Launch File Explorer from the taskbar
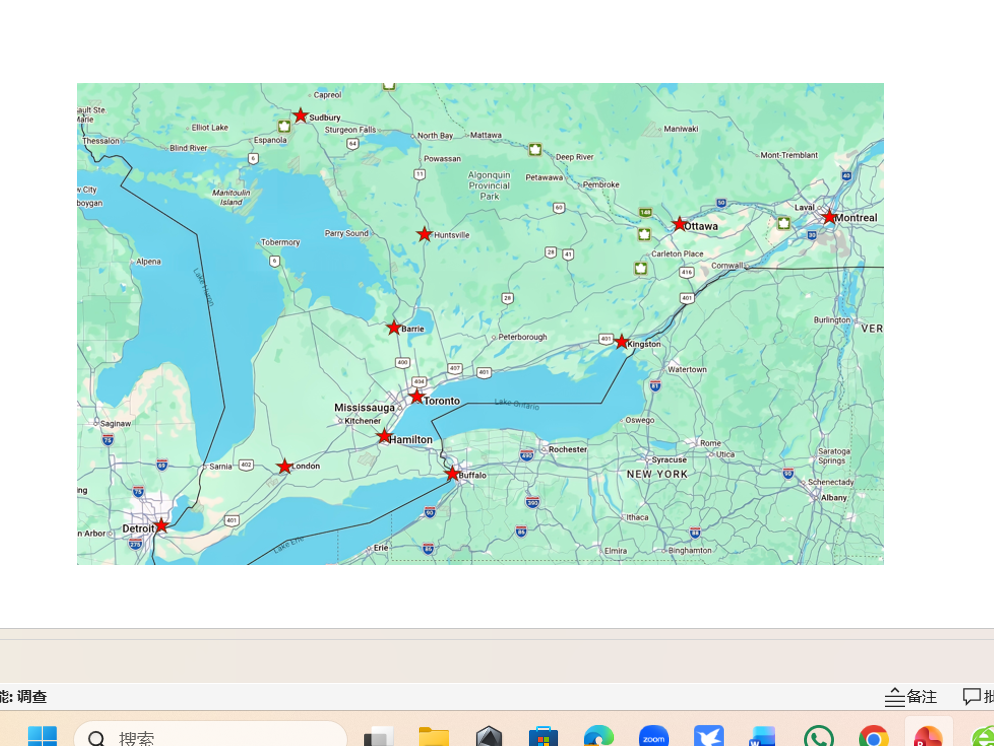 click(433, 738)
